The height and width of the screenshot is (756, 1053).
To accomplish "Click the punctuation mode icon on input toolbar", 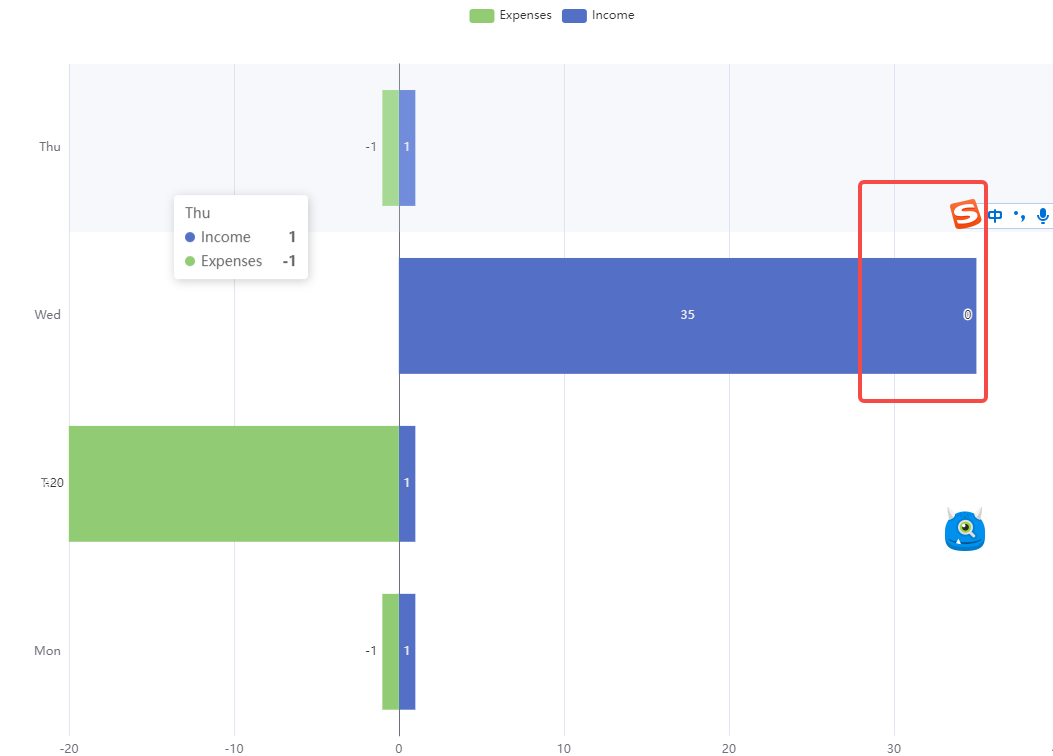I will 1018,215.
